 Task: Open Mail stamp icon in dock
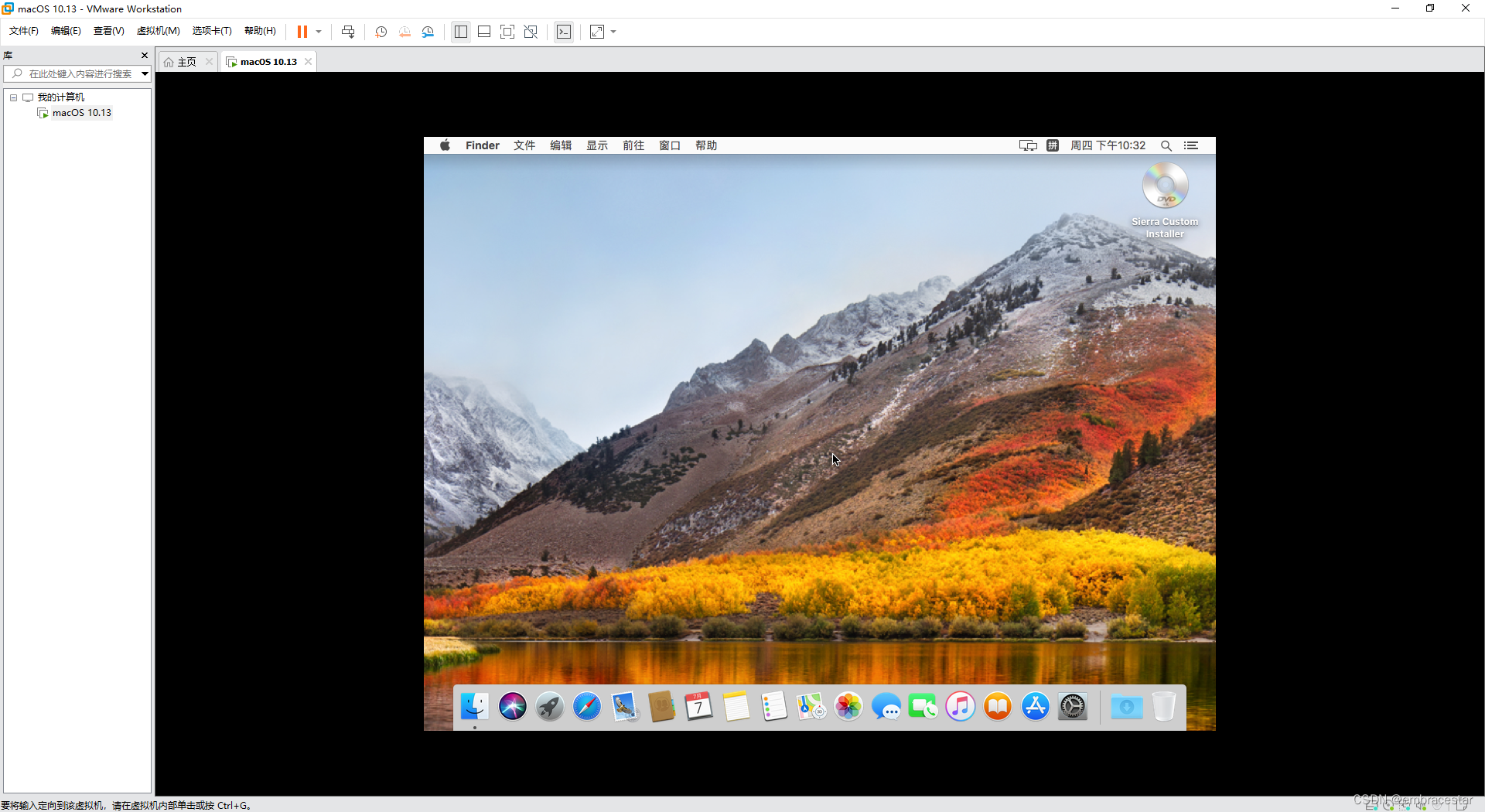[625, 706]
